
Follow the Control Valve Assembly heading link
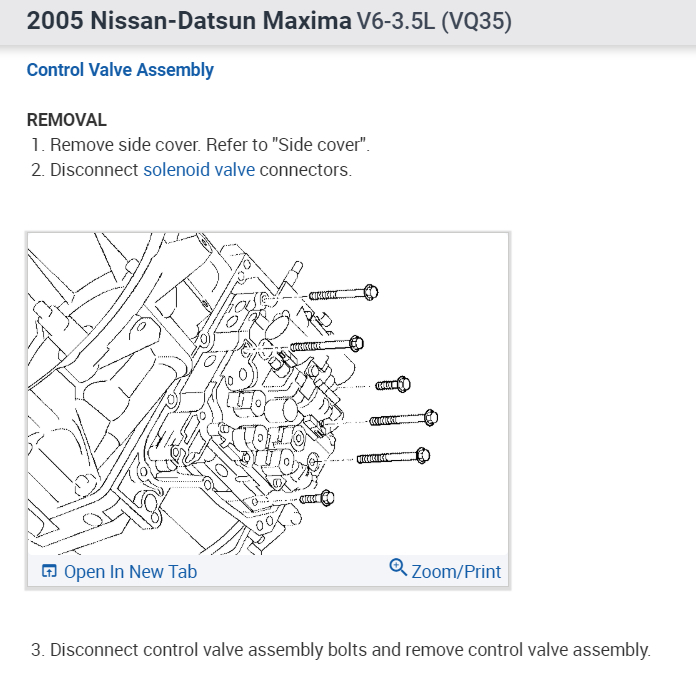120,70
